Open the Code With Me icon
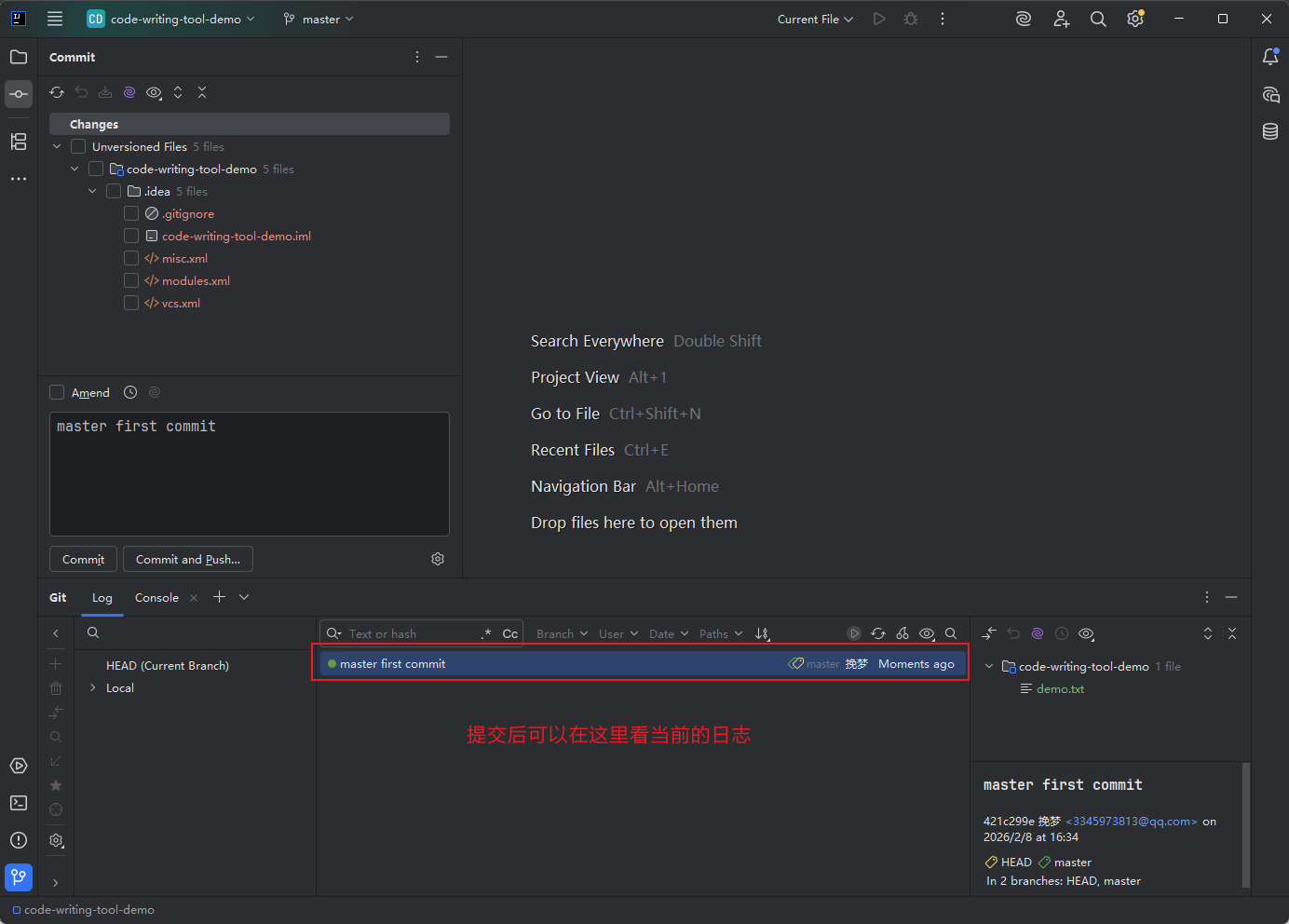This screenshot has height=924, width=1289. click(1061, 19)
